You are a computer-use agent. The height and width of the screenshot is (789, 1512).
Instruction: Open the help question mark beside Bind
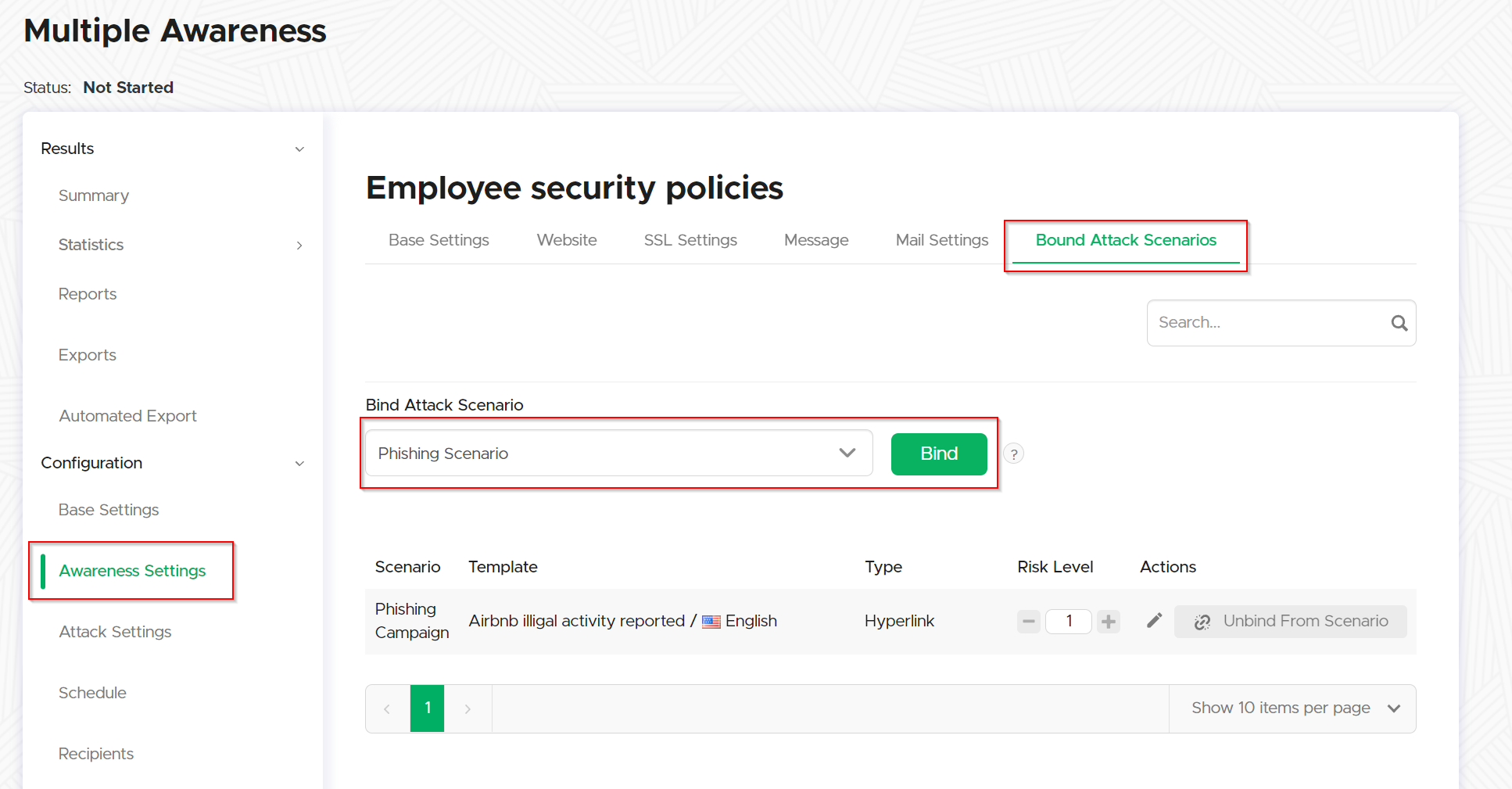pos(1013,454)
